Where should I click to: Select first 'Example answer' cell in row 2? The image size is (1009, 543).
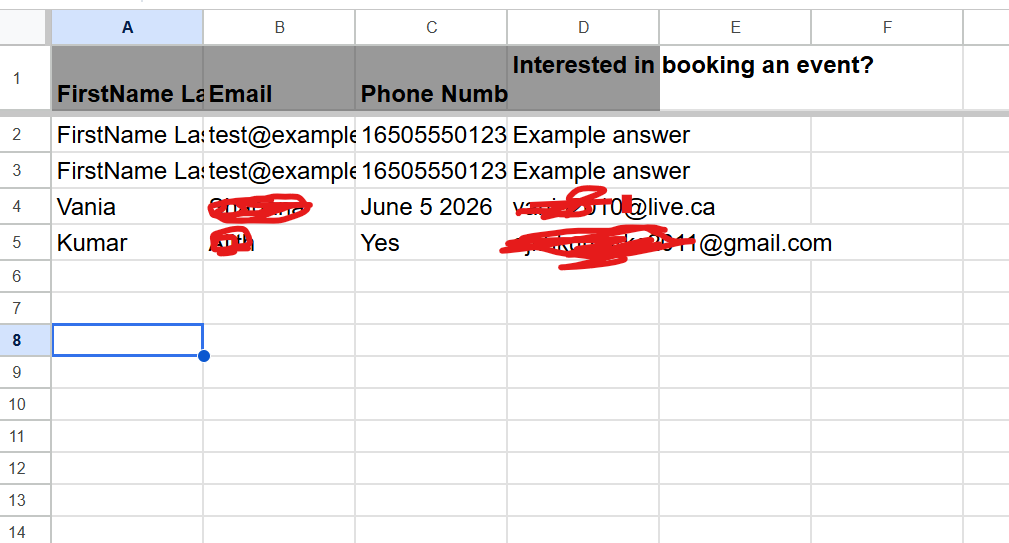[583, 134]
